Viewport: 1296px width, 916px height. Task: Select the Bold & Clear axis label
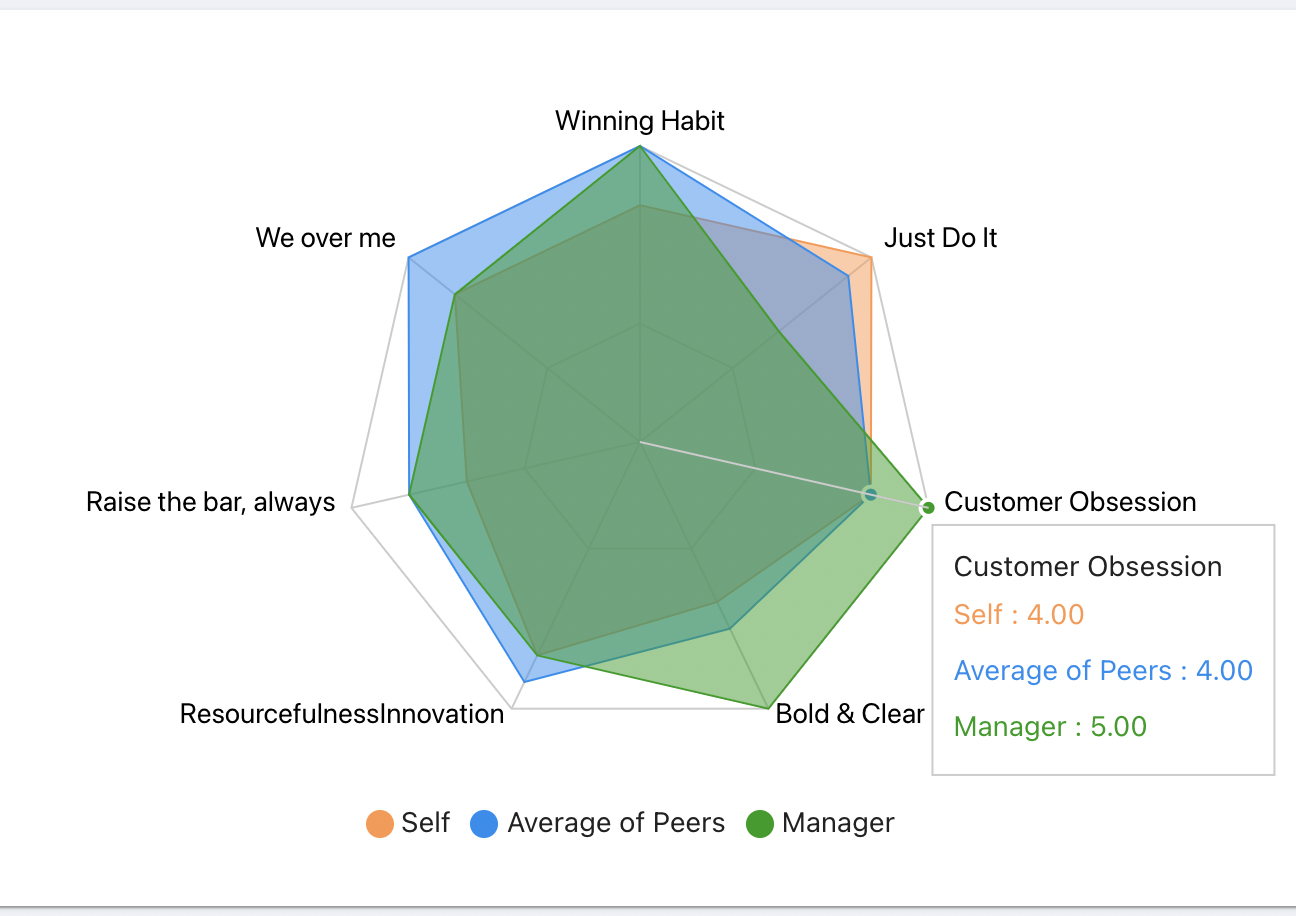(x=850, y=714)
